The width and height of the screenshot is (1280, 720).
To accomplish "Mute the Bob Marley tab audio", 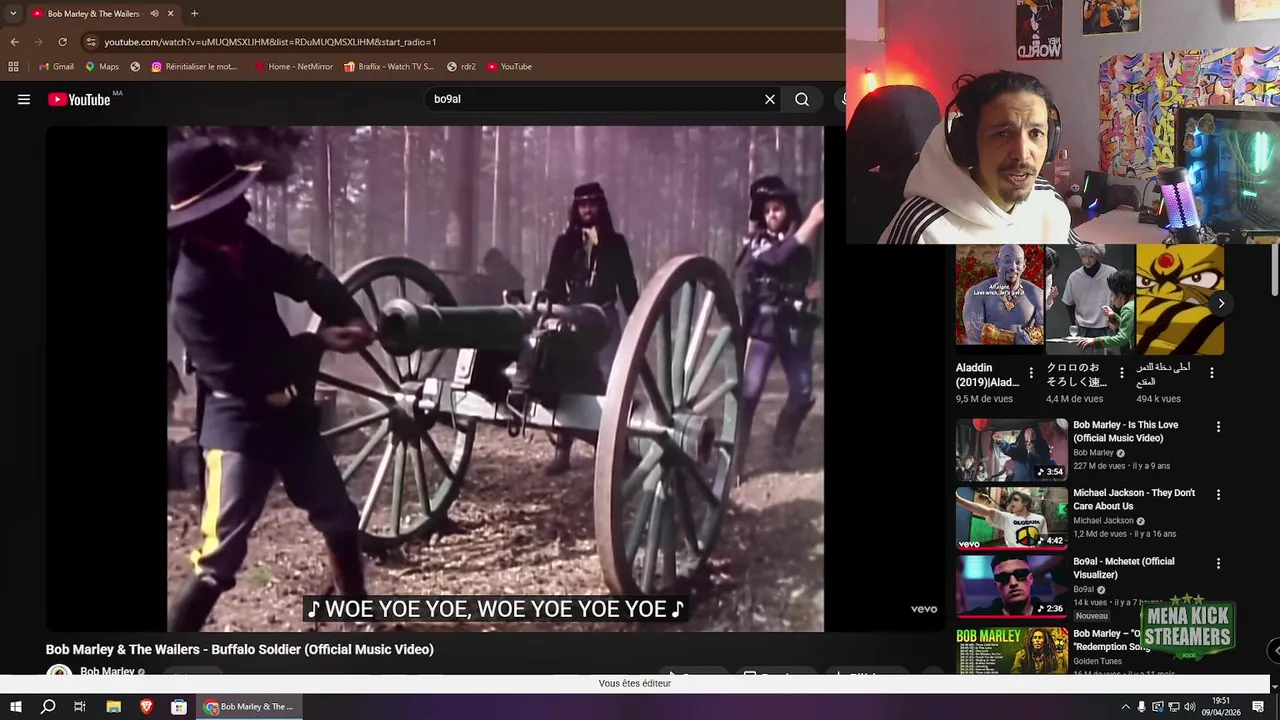I will coord(154,14).
